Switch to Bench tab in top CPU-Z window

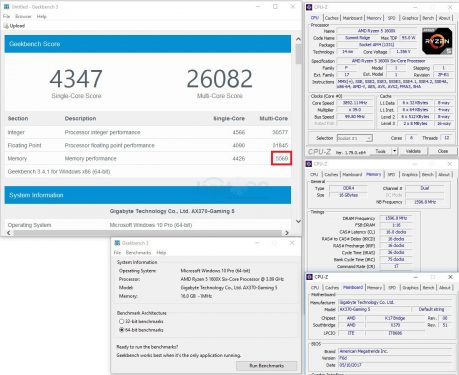coord(428,18)
